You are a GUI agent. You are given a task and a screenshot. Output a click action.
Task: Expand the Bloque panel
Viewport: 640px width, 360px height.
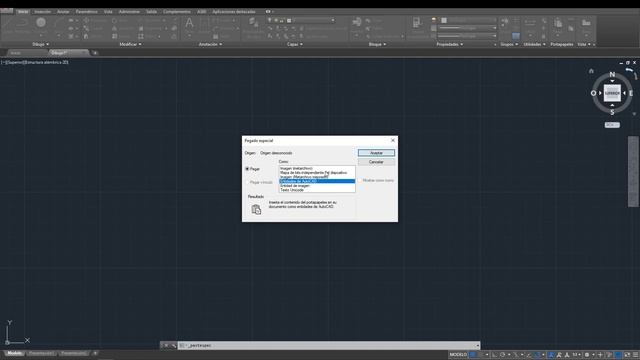(x=377, y=44)
